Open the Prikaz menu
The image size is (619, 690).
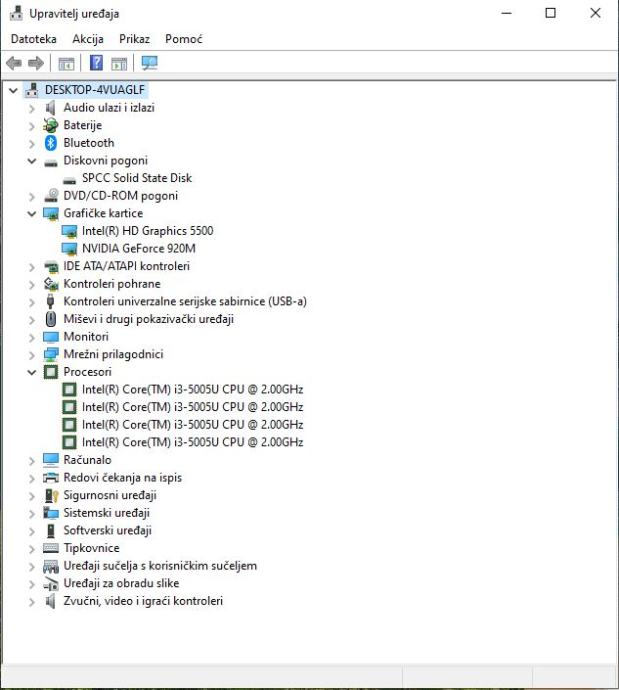134,39
